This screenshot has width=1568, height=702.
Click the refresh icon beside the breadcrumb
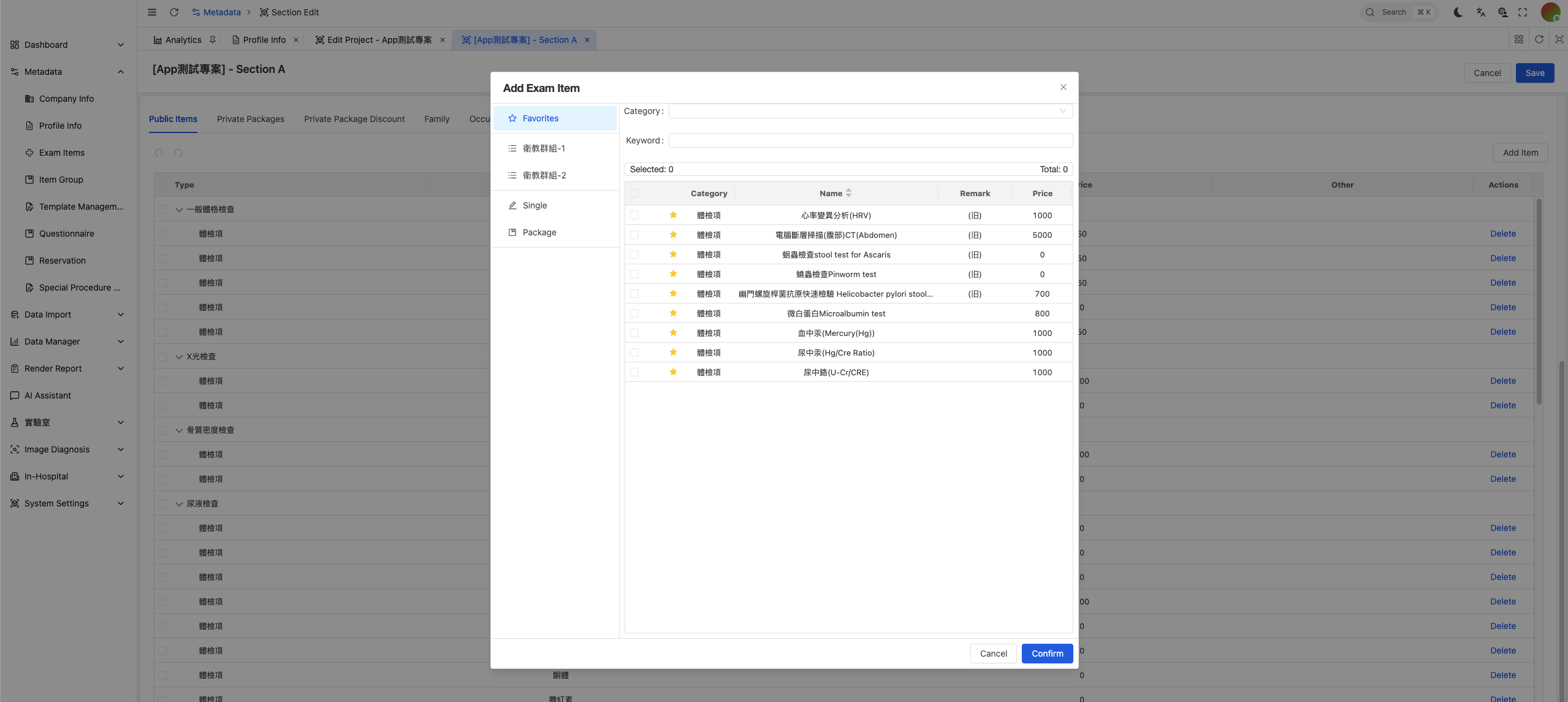point(174,12)
